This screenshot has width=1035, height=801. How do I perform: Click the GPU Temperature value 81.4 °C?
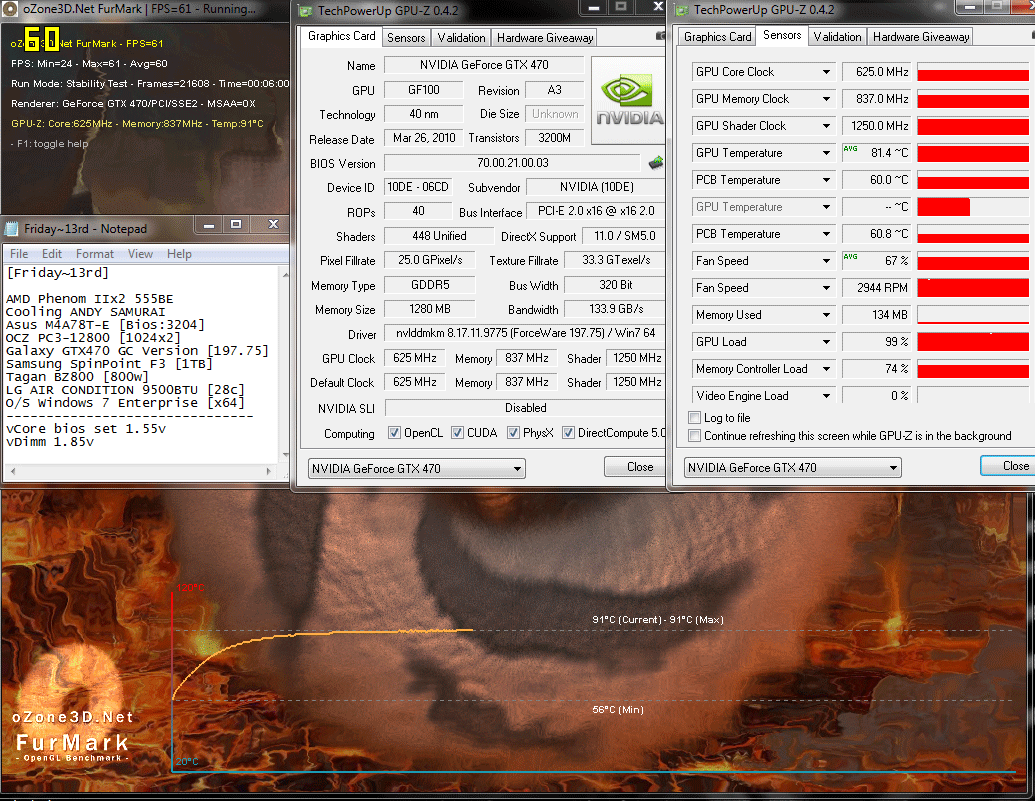[876, 153]
